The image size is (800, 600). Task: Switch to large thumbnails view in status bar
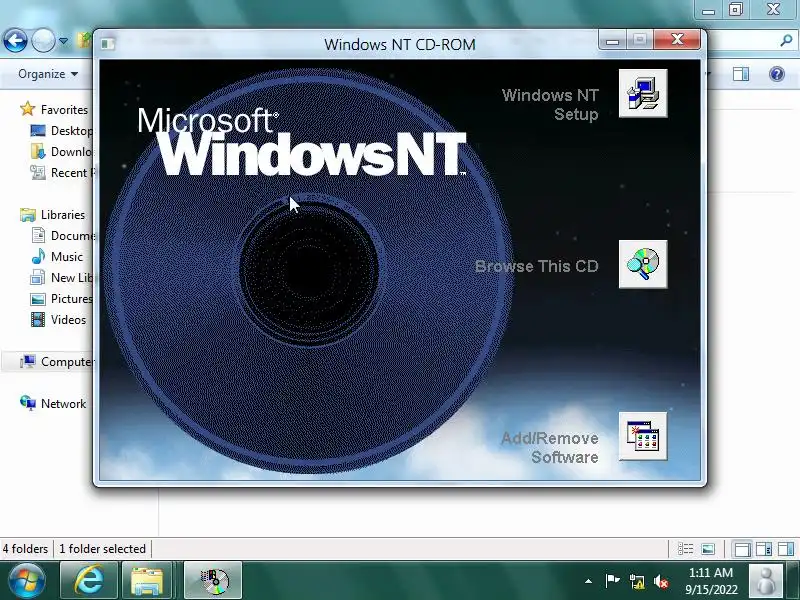[x=708, y=549]
